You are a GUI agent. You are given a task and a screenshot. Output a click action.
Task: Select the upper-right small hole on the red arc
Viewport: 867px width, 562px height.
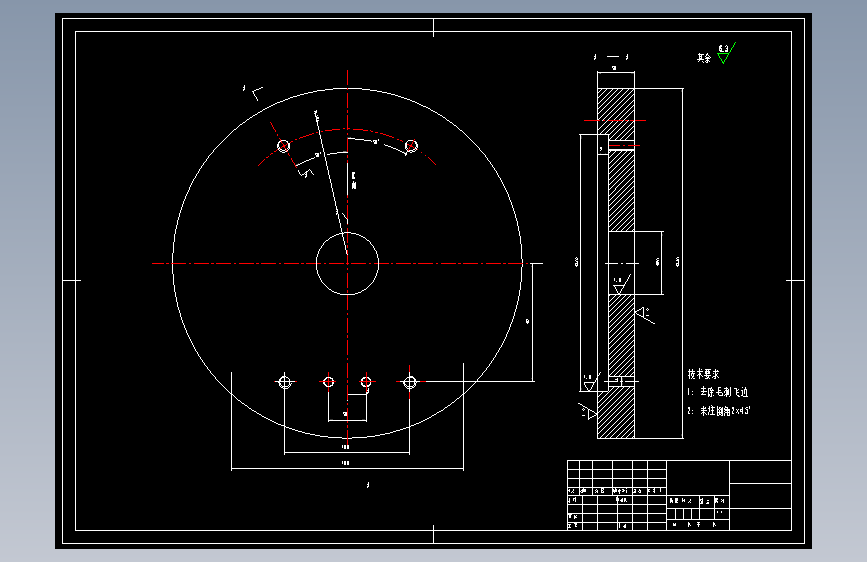(411, 146)
